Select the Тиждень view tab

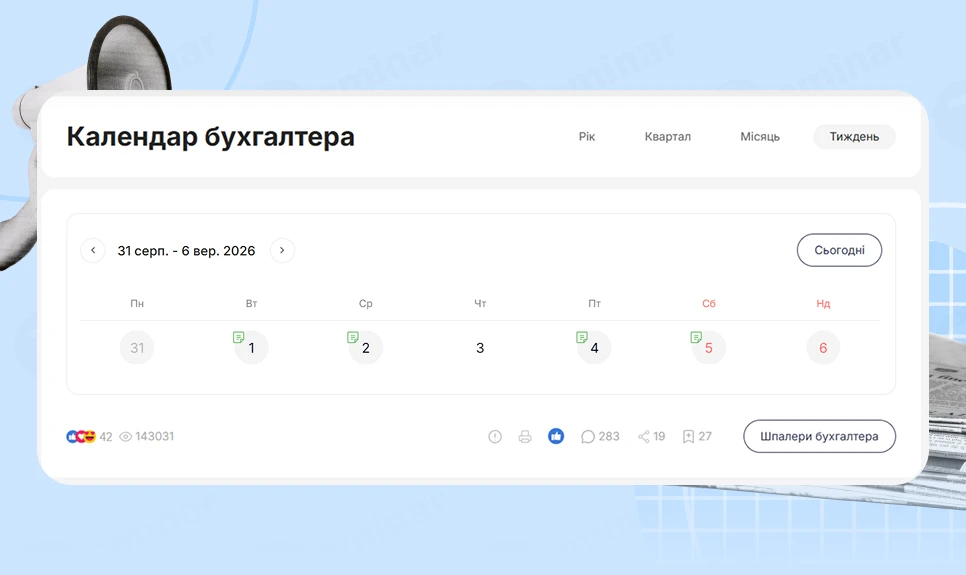pos(854,136)
